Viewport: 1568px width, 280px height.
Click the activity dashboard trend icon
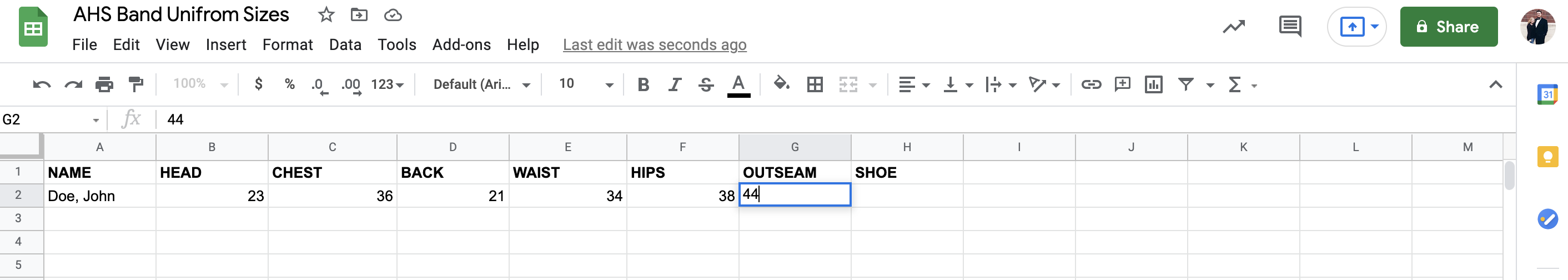[x=1234, y=27]
